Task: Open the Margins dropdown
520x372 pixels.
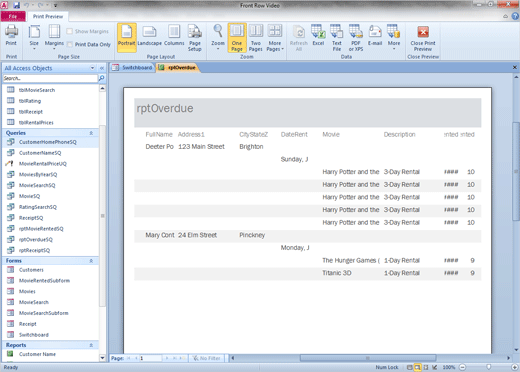Action: 54,37
